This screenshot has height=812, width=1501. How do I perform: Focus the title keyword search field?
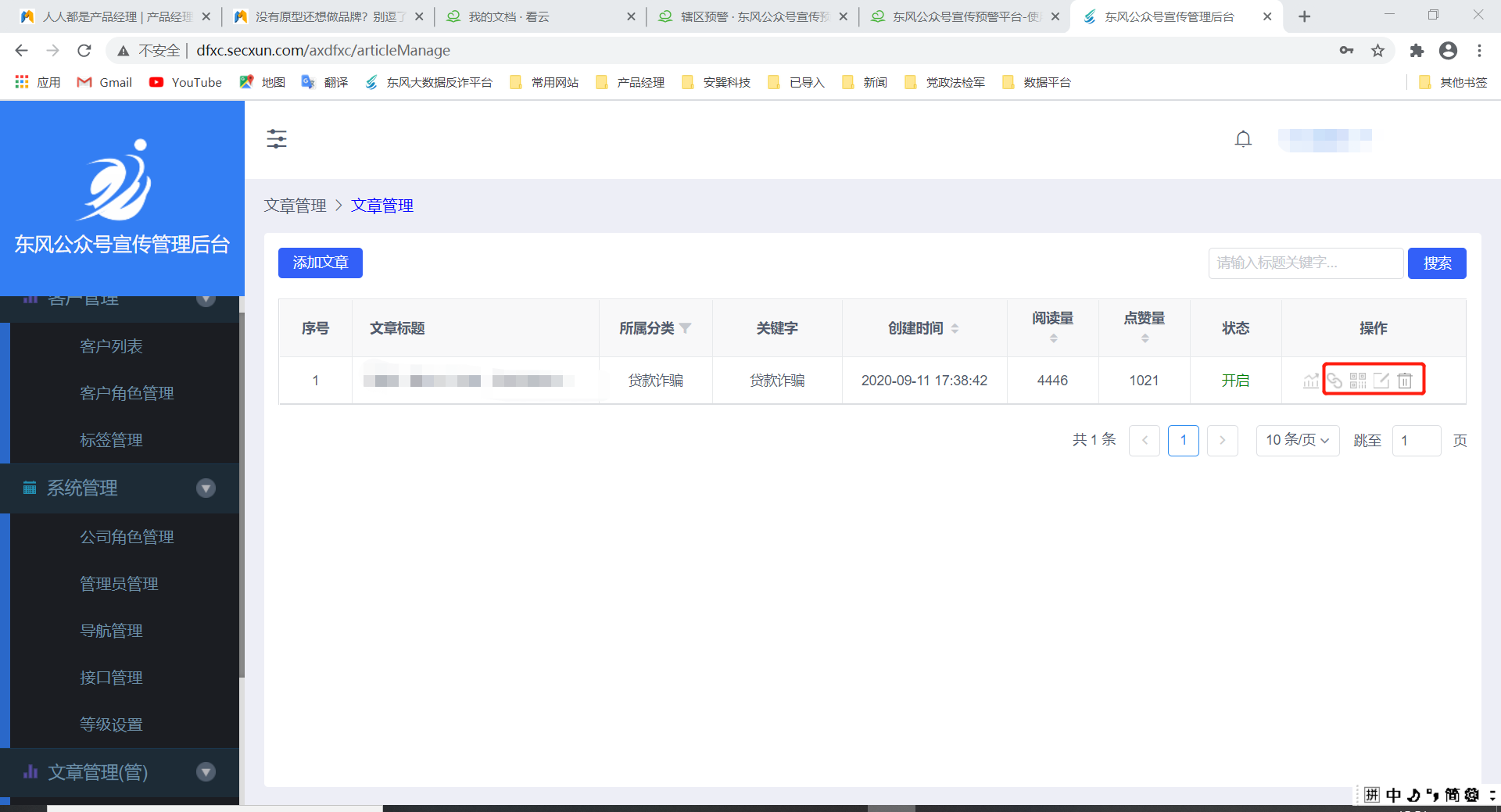click(1305, 263)
